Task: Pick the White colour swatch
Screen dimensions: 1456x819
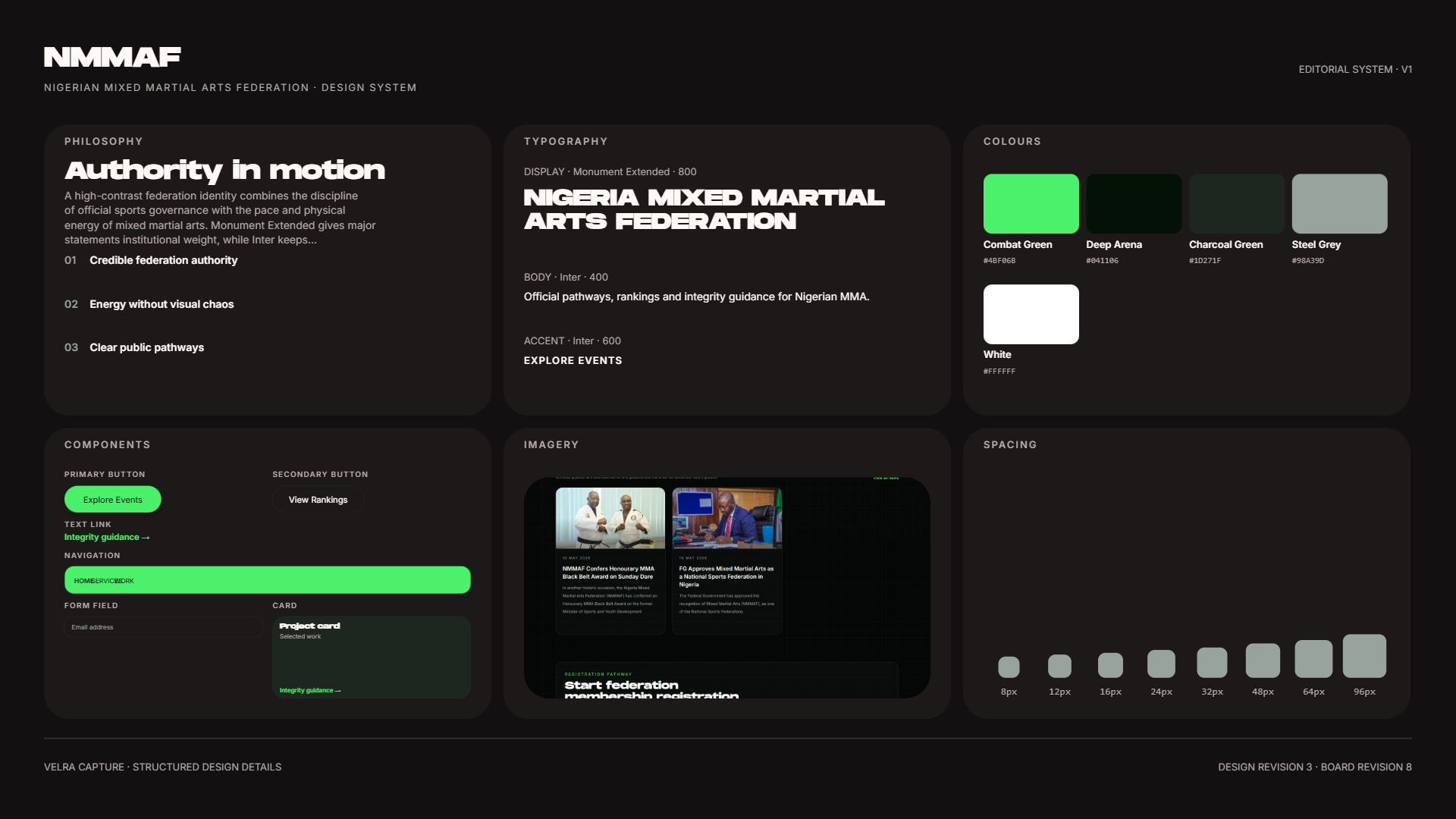Action: point(1031,314)
